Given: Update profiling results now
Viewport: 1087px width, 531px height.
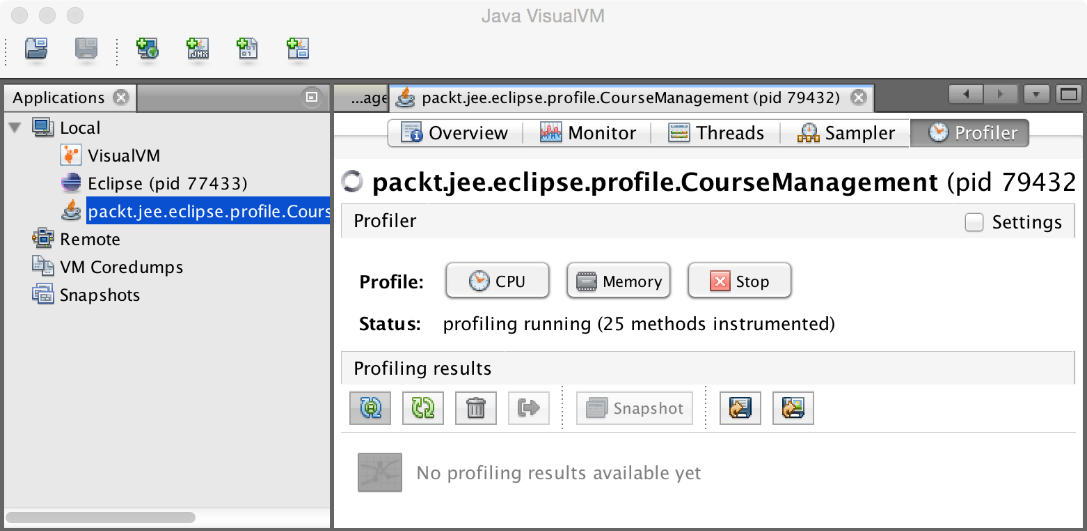Looking at the screenshot, I should [x=423, y=408].
